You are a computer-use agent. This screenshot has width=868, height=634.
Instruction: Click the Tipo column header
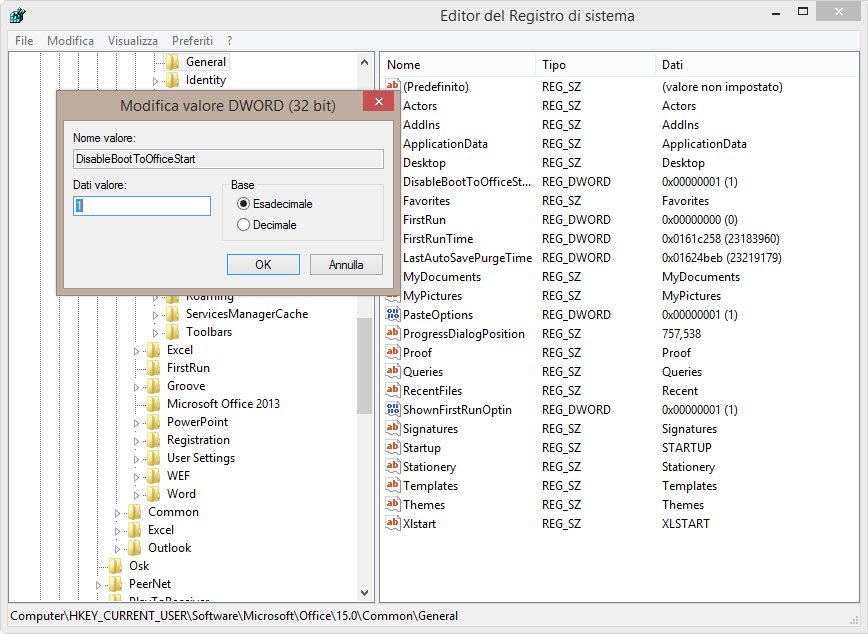[594, 65]
